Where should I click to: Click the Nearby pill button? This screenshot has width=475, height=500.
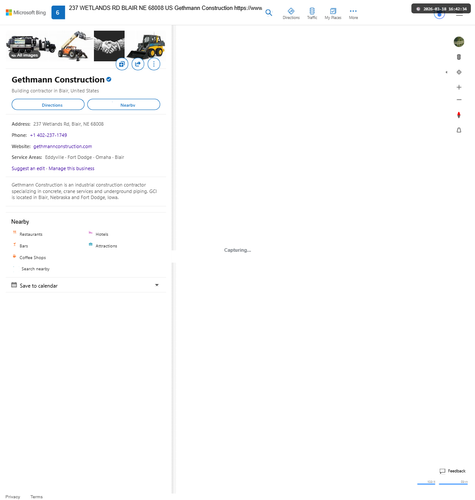coord(124,105)
